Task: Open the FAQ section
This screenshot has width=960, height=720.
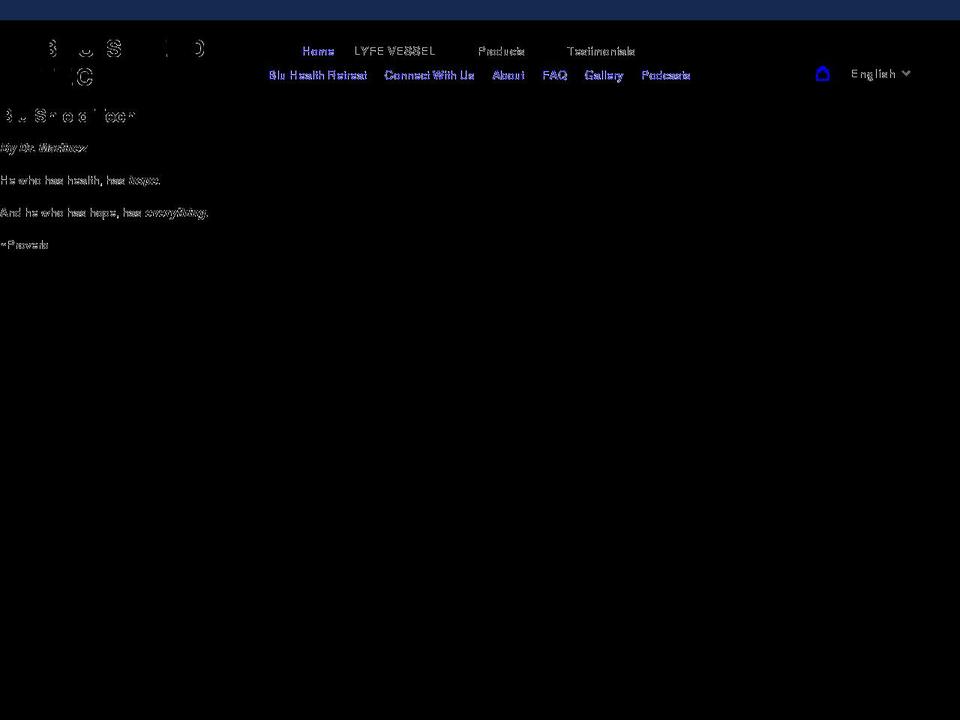Action: tap(554, 75)
